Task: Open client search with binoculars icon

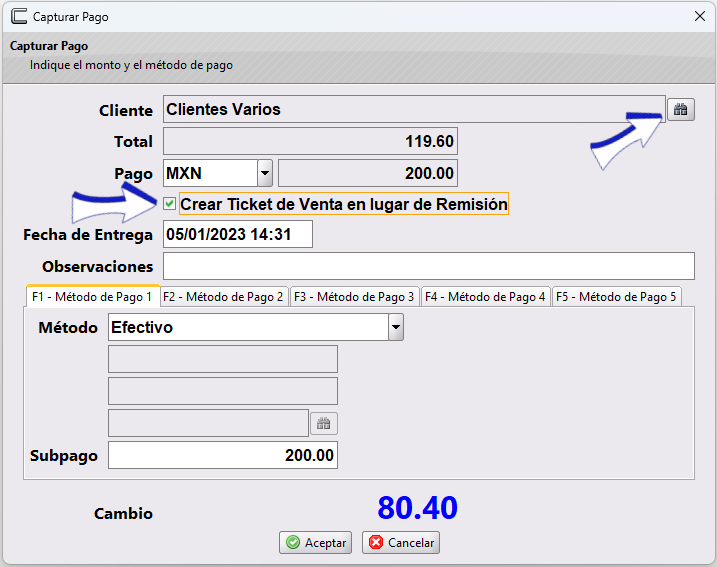Action: [680, 110]
